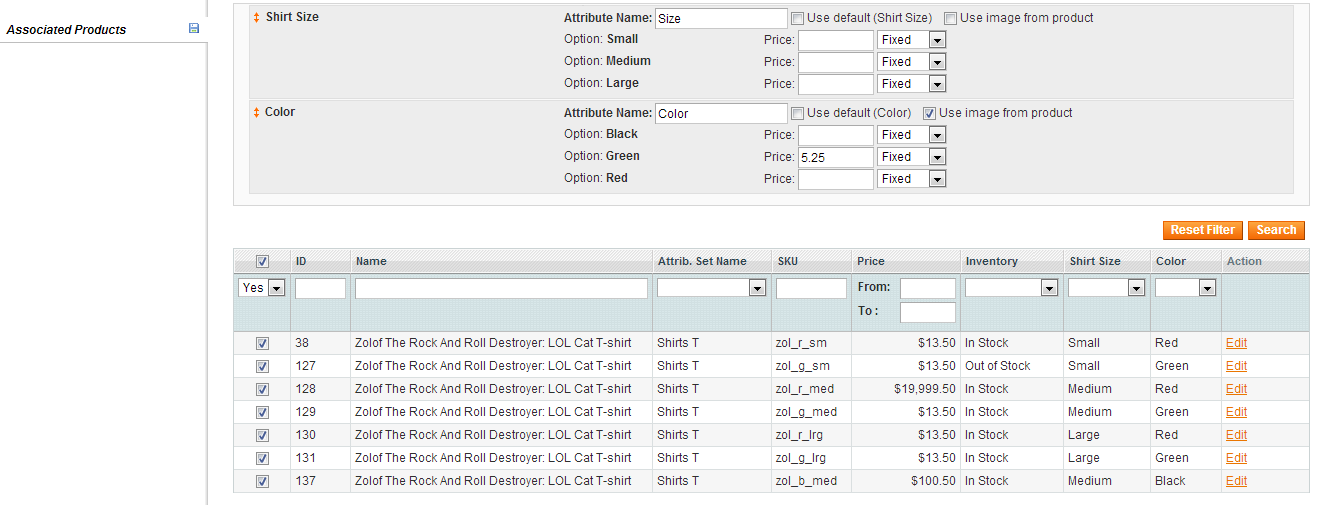Expand the Attrib. Set Name filter dropdown
This screenshot has height=505, width=1320.
(x=711, y=288)
